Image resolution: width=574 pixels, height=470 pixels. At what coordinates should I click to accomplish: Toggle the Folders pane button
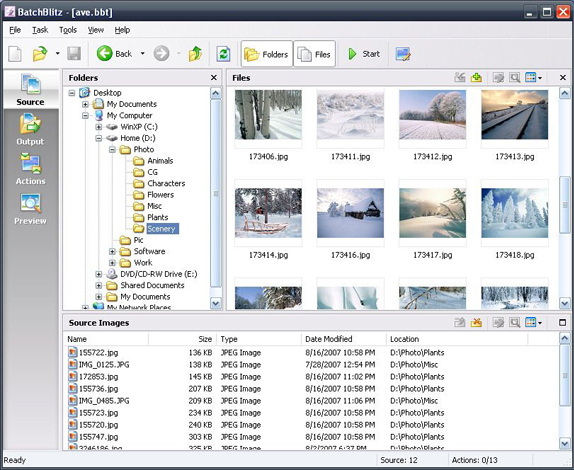pos(267,54)
